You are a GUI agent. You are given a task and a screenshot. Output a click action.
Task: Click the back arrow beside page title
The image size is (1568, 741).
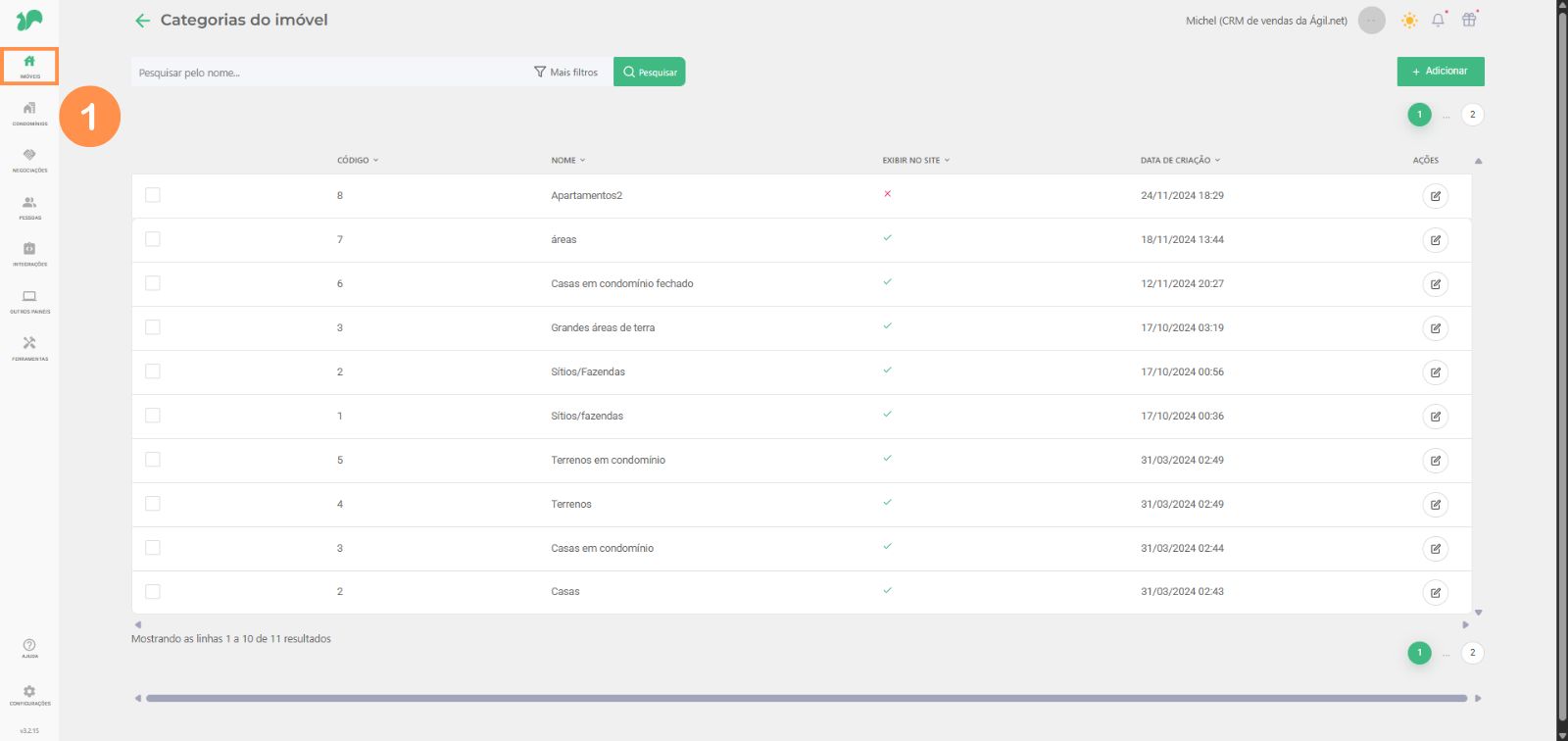(142, 21)
